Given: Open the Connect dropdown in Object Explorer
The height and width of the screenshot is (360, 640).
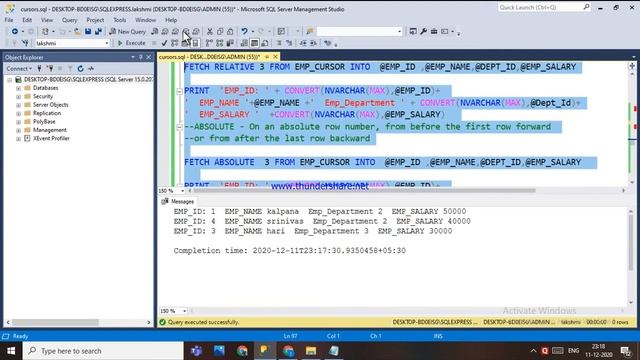Looking at the screenshot, I should pos(19,69).
